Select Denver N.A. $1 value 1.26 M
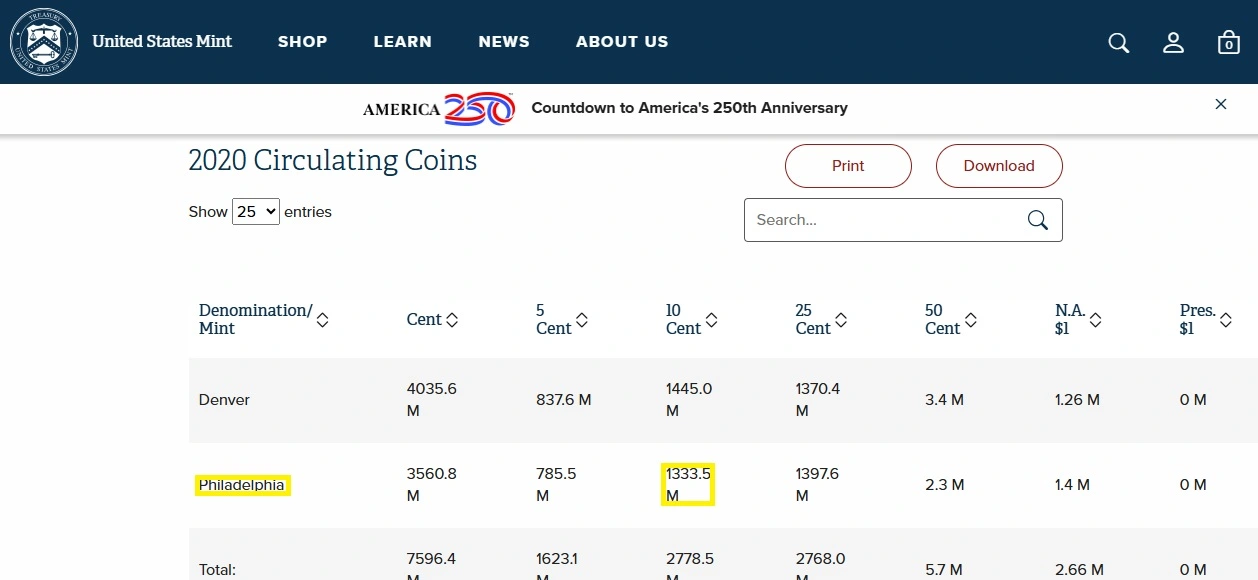Screen dimensions: 1258x580 (x=1077, y=400)
